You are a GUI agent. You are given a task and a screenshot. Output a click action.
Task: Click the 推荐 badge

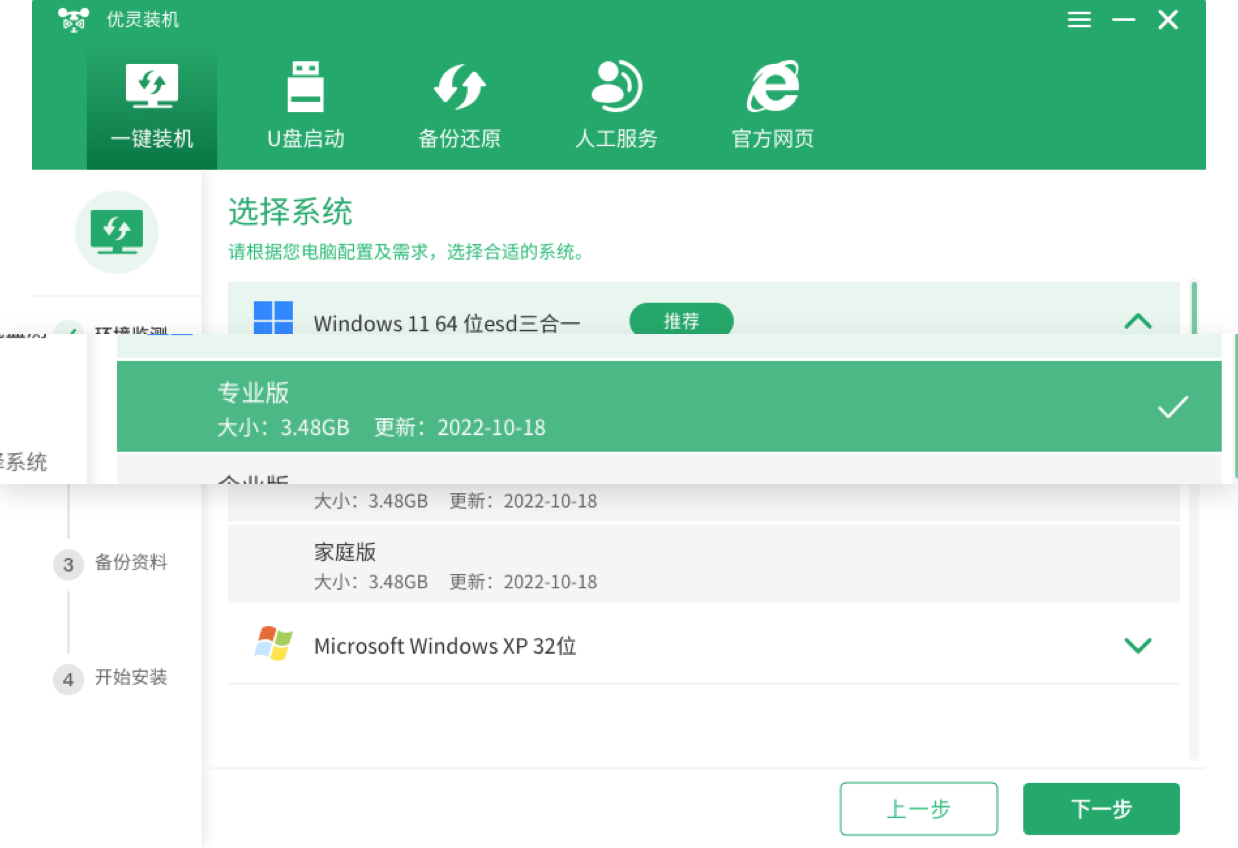[681, 321]
